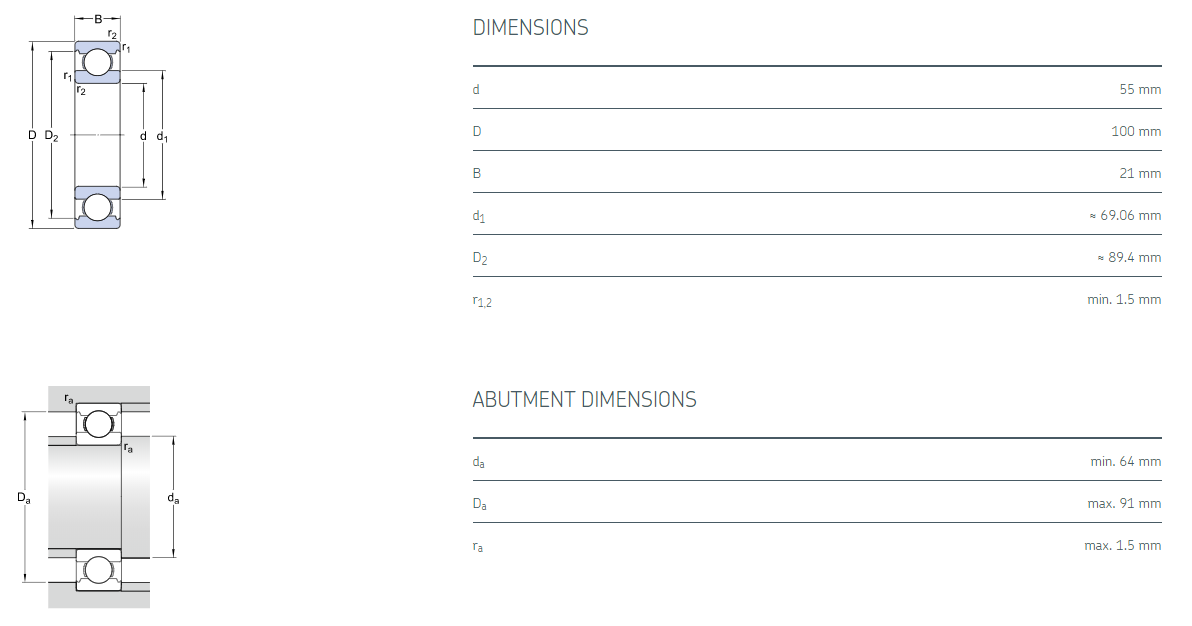Click the 55 mm bore value
Screen dimensions: 1192x626
(1140, 89)
